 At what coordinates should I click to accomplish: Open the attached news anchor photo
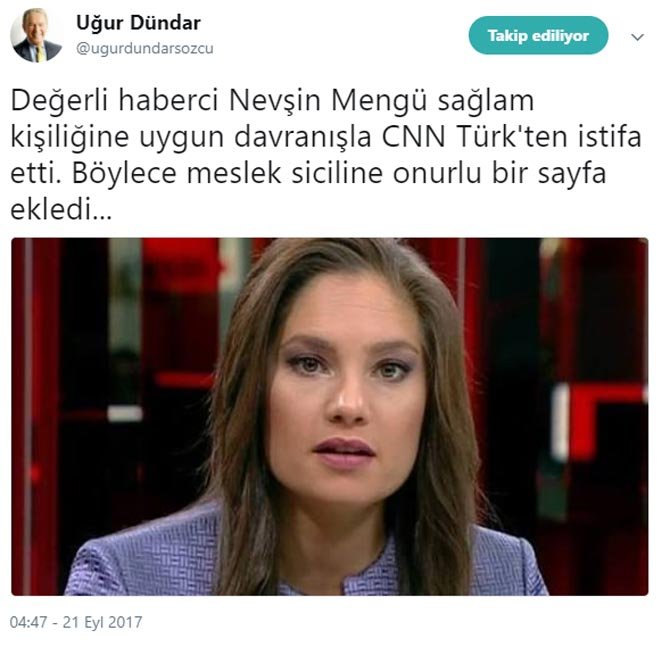tap(329, 417)
